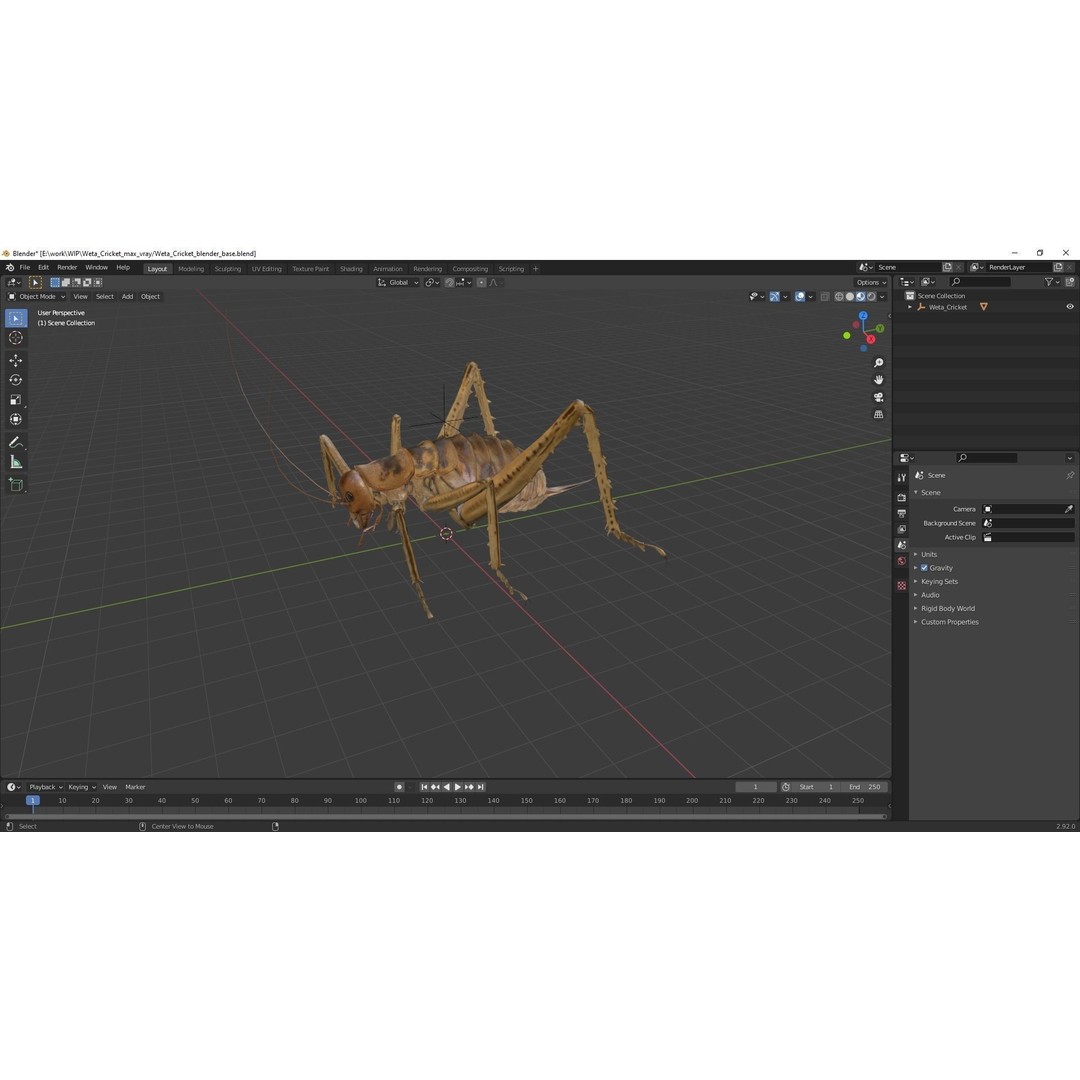Image resolution: width=1080 pixels, height=1080 pixels.
Task: Select the Select Box tool
Action: 16,318
